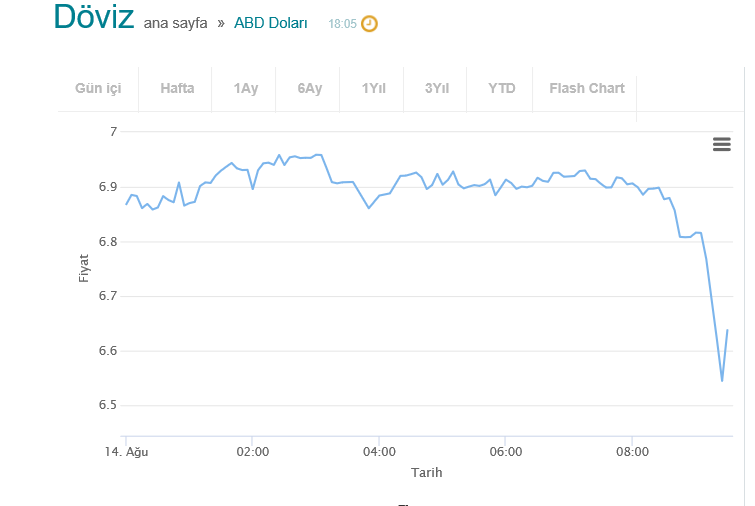Image resolution: width=755 pixels, height=506 pixels.
Task: Click the lowest dip point on the chart line
Action: coord(721,381)
